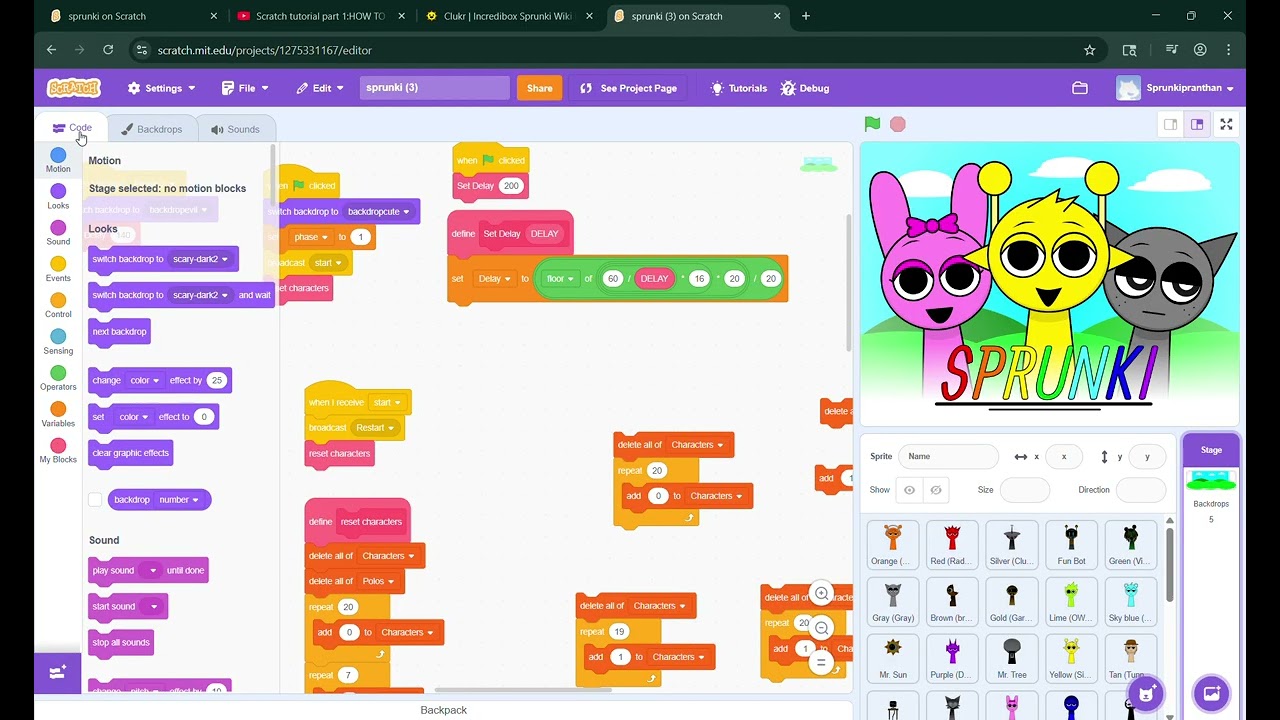Click the project title field 'sprunki (3)'
This screenshot has width=1280, height=720.
click(435, 88)
